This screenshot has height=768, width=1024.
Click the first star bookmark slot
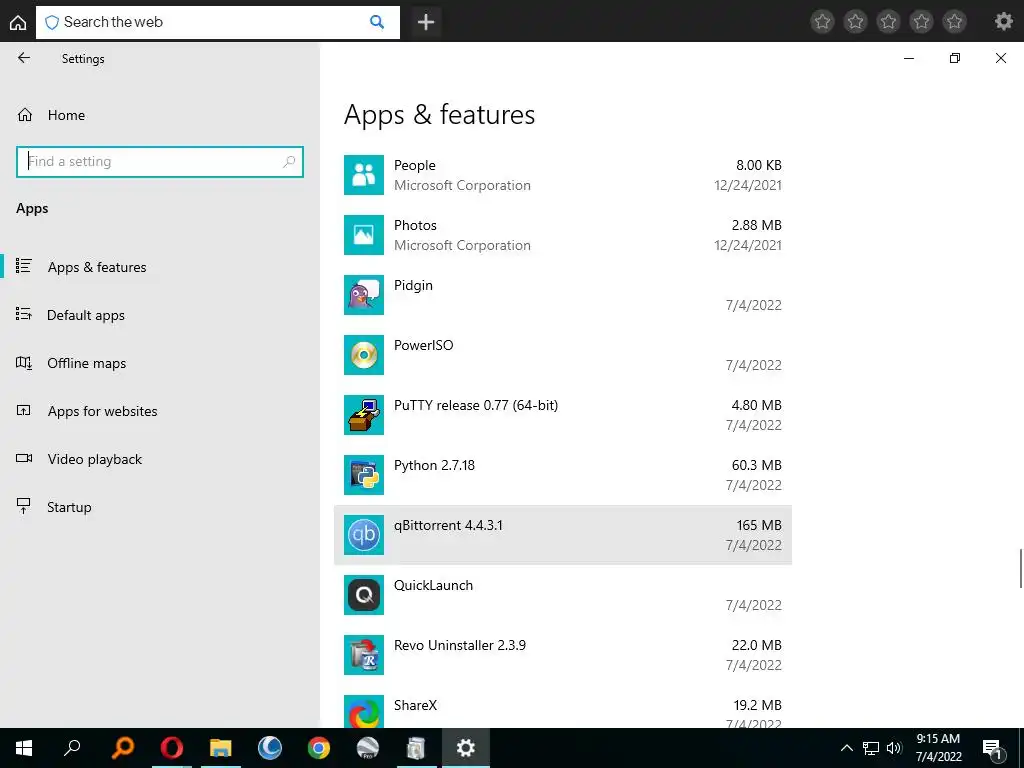point(822,22)
